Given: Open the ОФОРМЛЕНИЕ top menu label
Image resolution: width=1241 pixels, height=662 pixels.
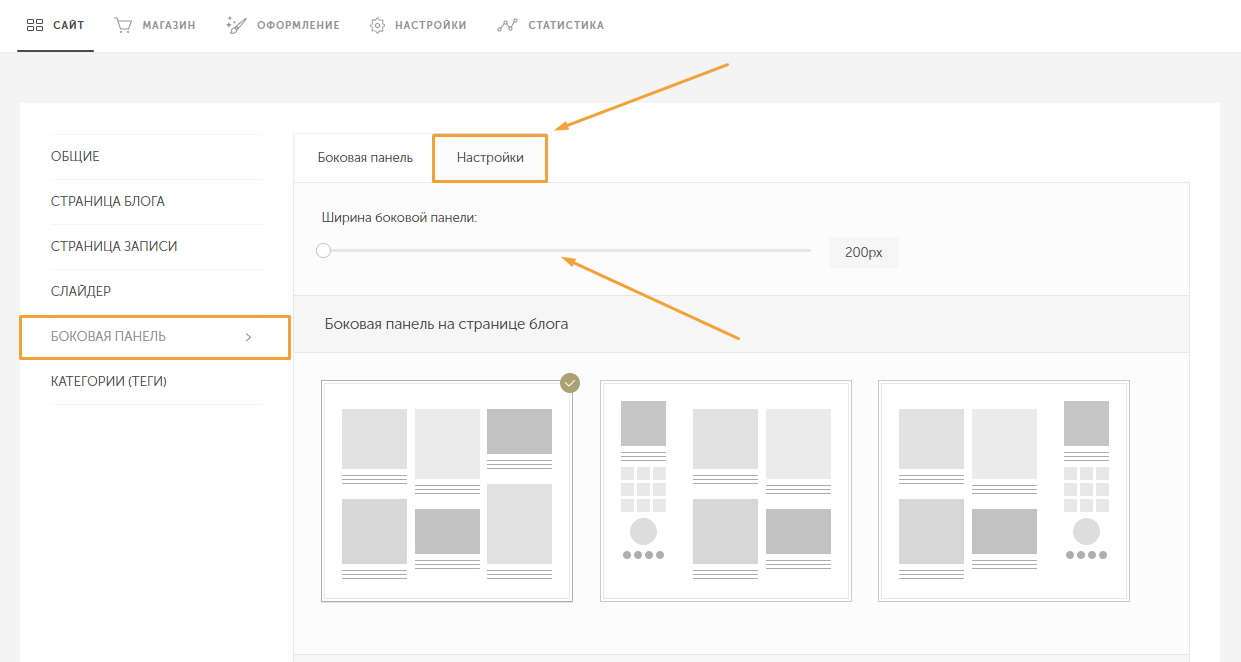Looking at the screenshot, I should [x=298, y=25].
